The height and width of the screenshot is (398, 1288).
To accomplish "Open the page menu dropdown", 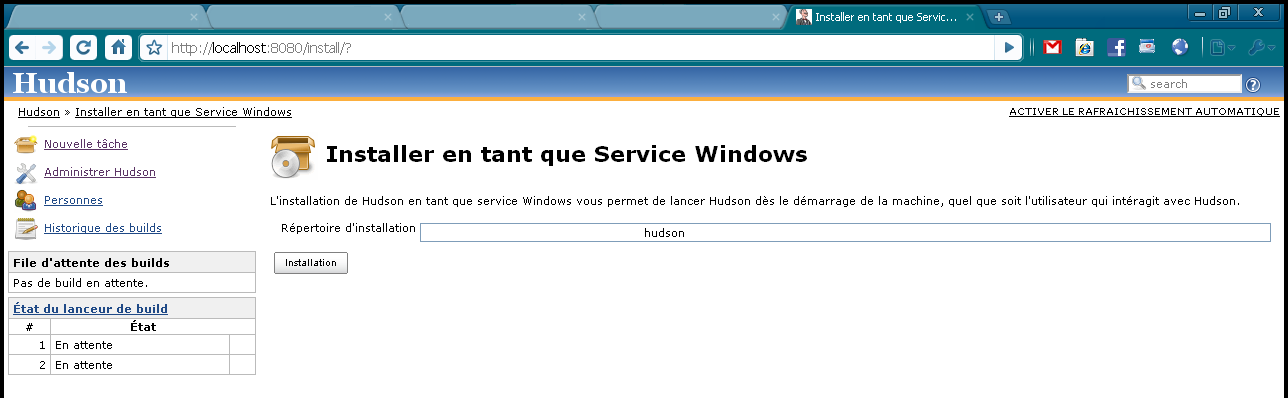I will [1222, 47].
